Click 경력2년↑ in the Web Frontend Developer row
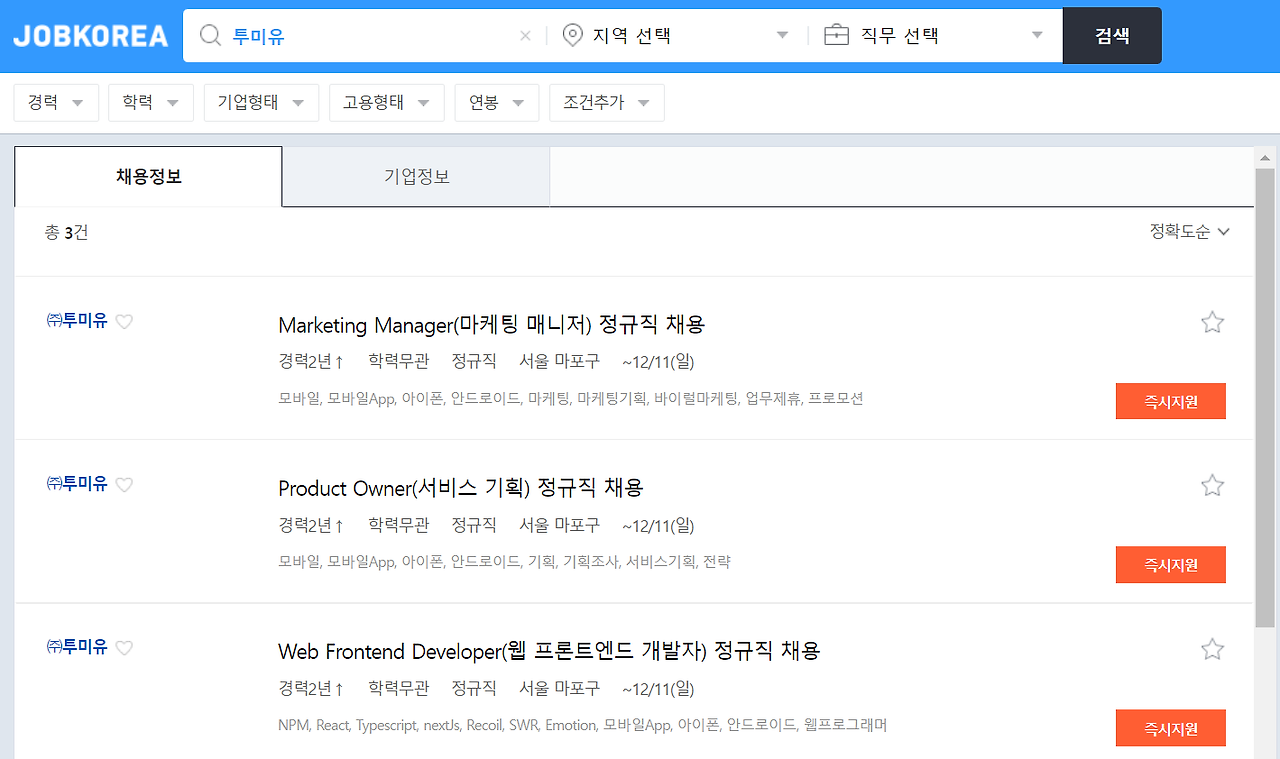The image size is (1280, 759). (x=312, y=688)
